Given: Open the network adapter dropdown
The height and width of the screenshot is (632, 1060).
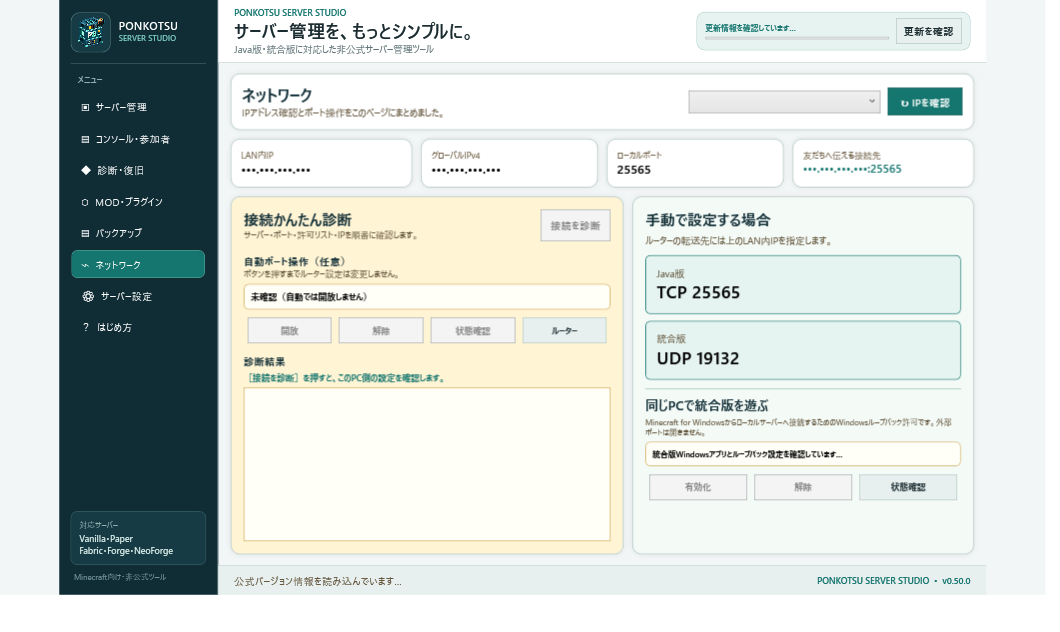Looking at the screenshot, I should coord(784,101).
